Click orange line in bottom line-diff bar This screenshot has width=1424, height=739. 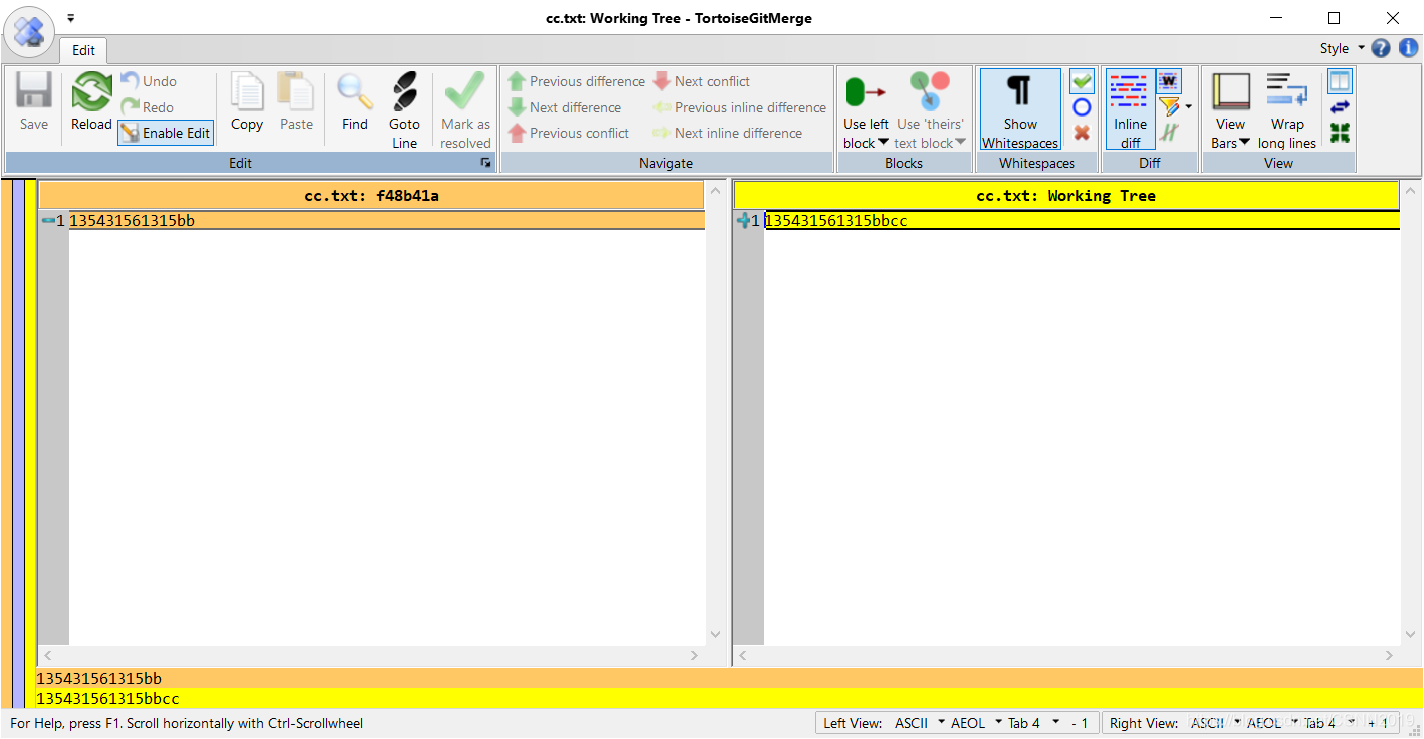[729, 679]
